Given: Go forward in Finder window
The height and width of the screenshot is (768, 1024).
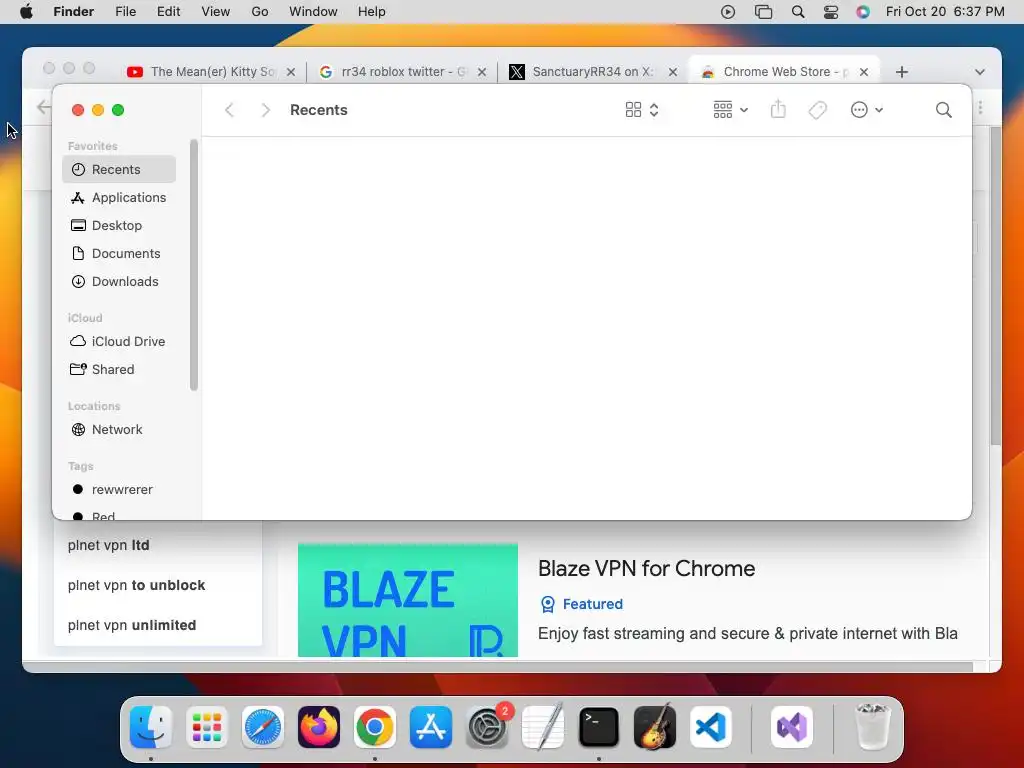Looking at the screenshot, I should point(265,110).
